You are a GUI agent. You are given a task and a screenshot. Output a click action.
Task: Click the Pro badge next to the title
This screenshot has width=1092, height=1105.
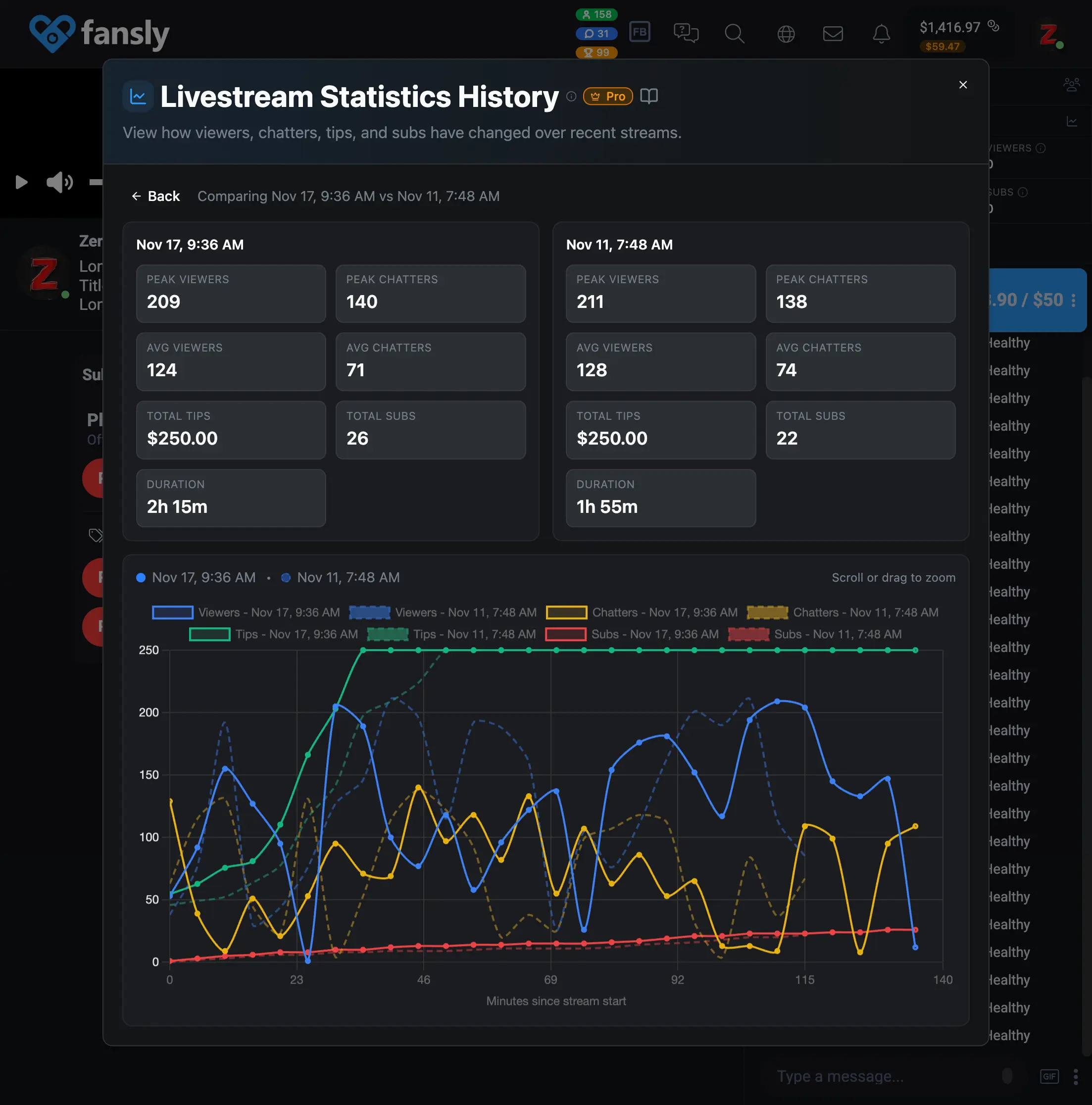pos(607,96)
